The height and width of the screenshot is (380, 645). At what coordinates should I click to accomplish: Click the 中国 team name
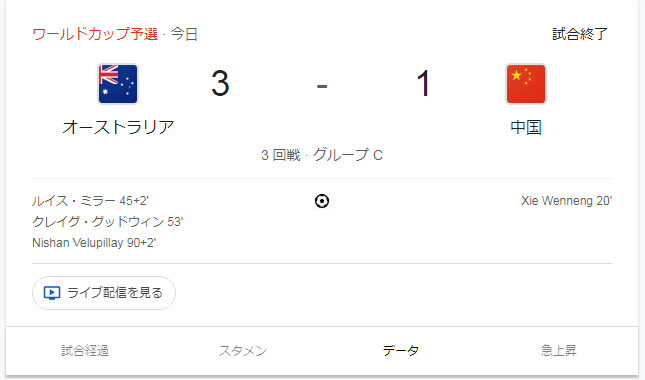[526, 127]
